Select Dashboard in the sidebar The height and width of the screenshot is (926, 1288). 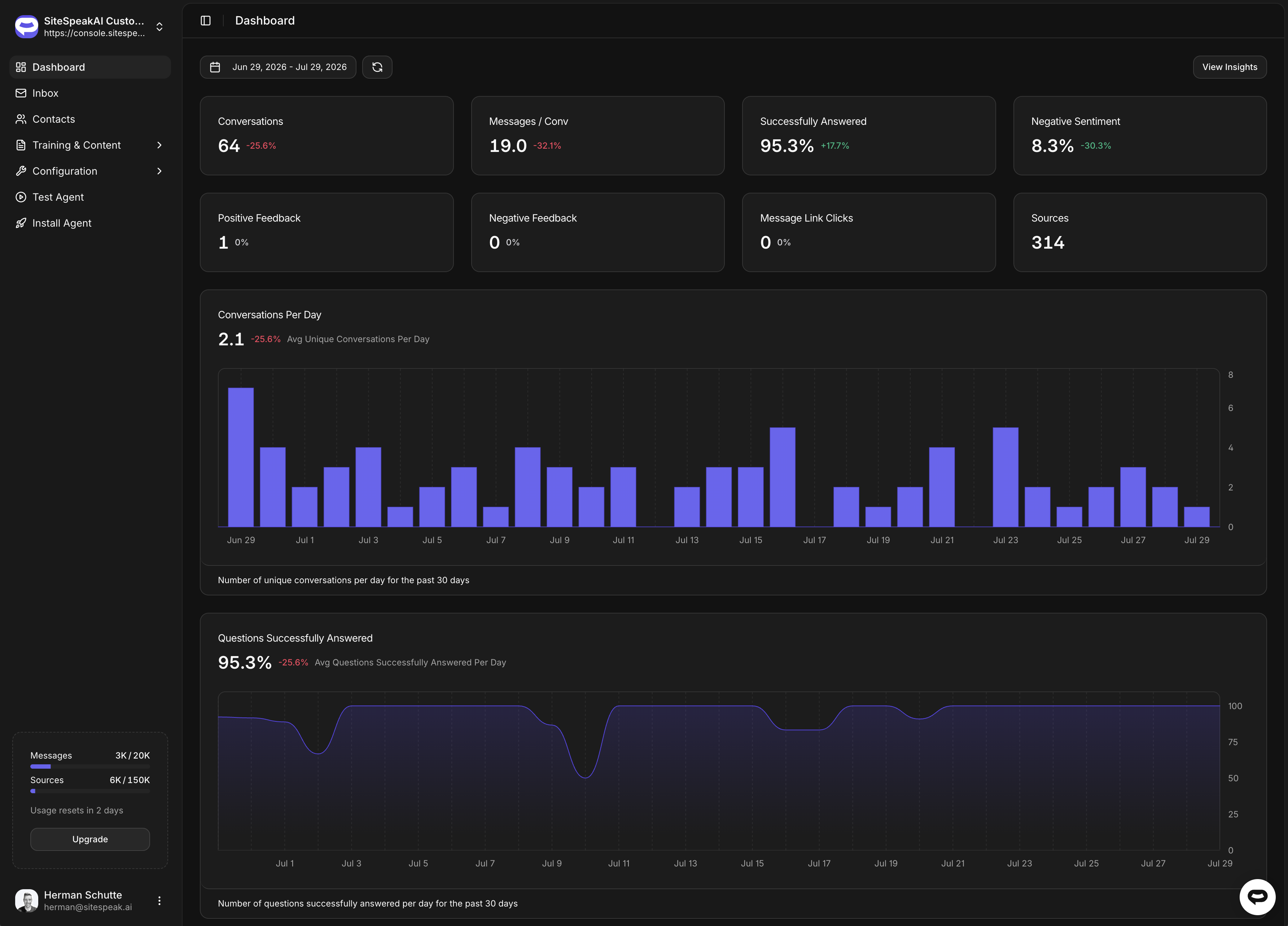point(90,67)
